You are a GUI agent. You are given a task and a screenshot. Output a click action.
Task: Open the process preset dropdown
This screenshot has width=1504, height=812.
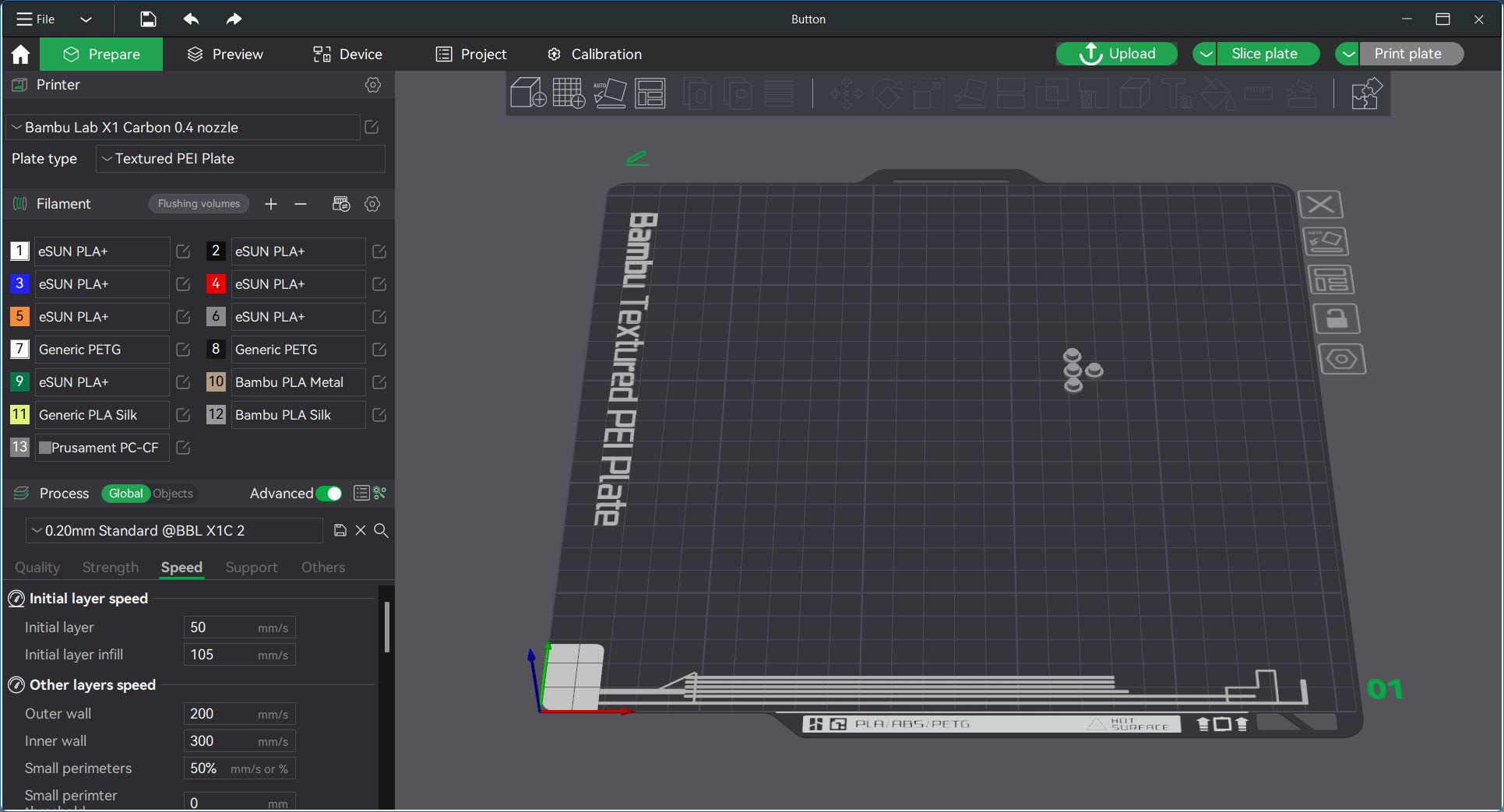point(174,531)
